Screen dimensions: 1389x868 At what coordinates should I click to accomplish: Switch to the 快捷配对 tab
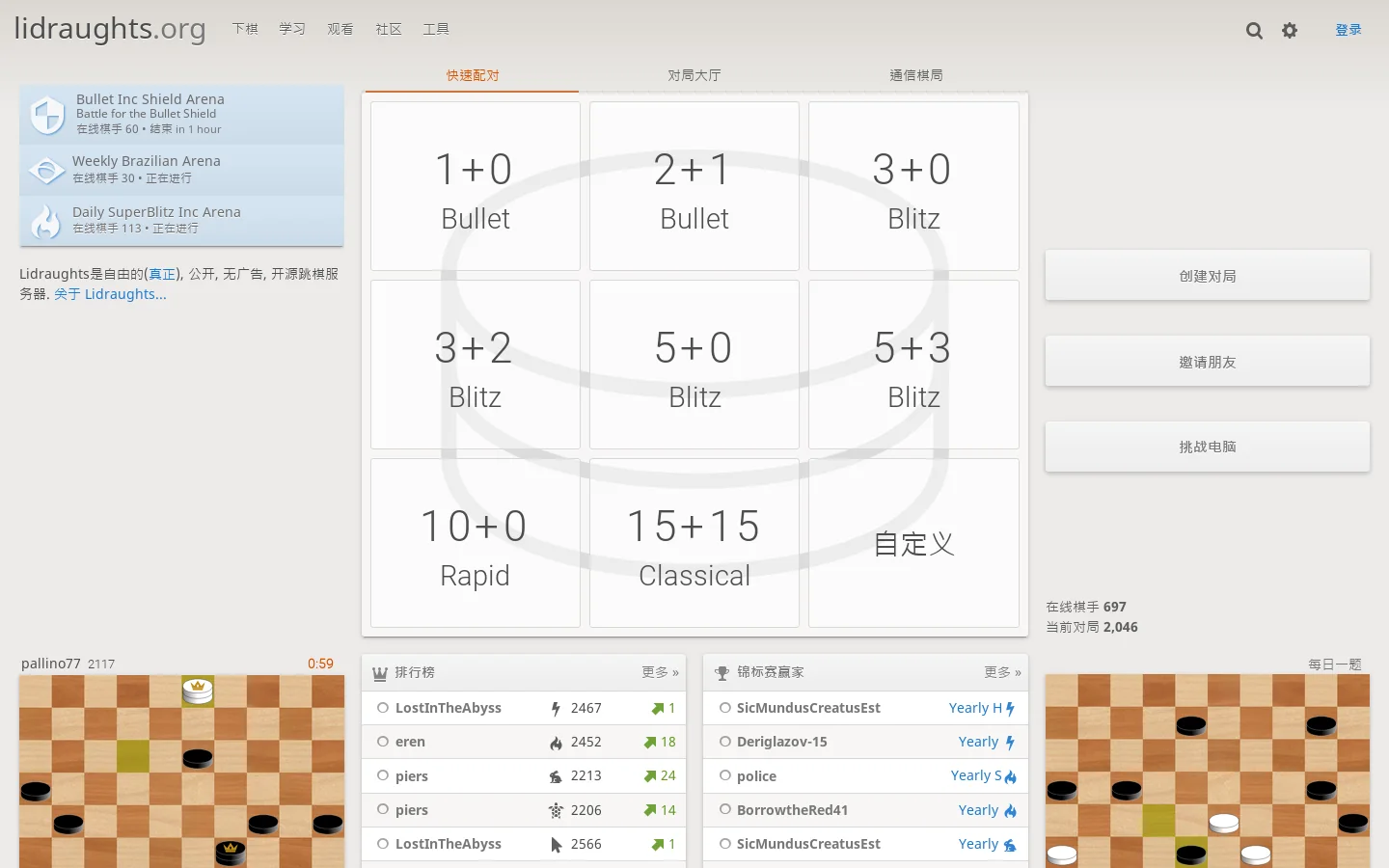(x=473, y=75)
